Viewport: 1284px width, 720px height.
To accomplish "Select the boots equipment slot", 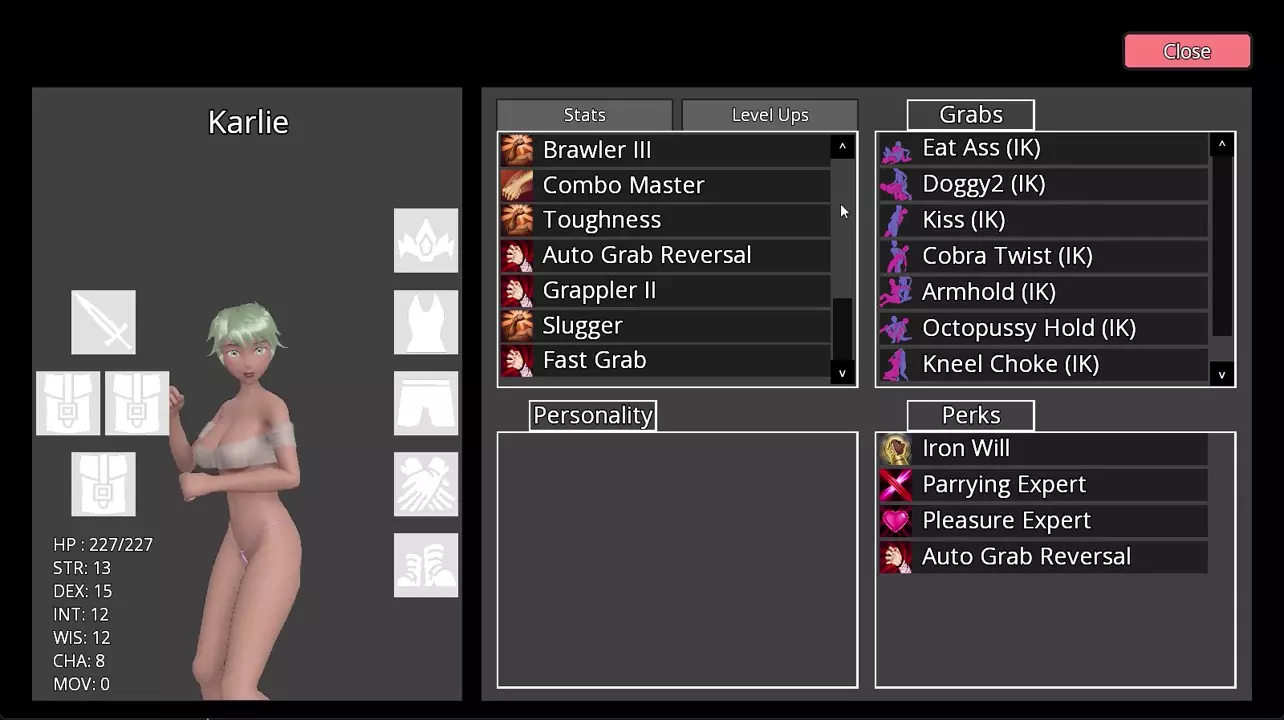I will [426, 565].
